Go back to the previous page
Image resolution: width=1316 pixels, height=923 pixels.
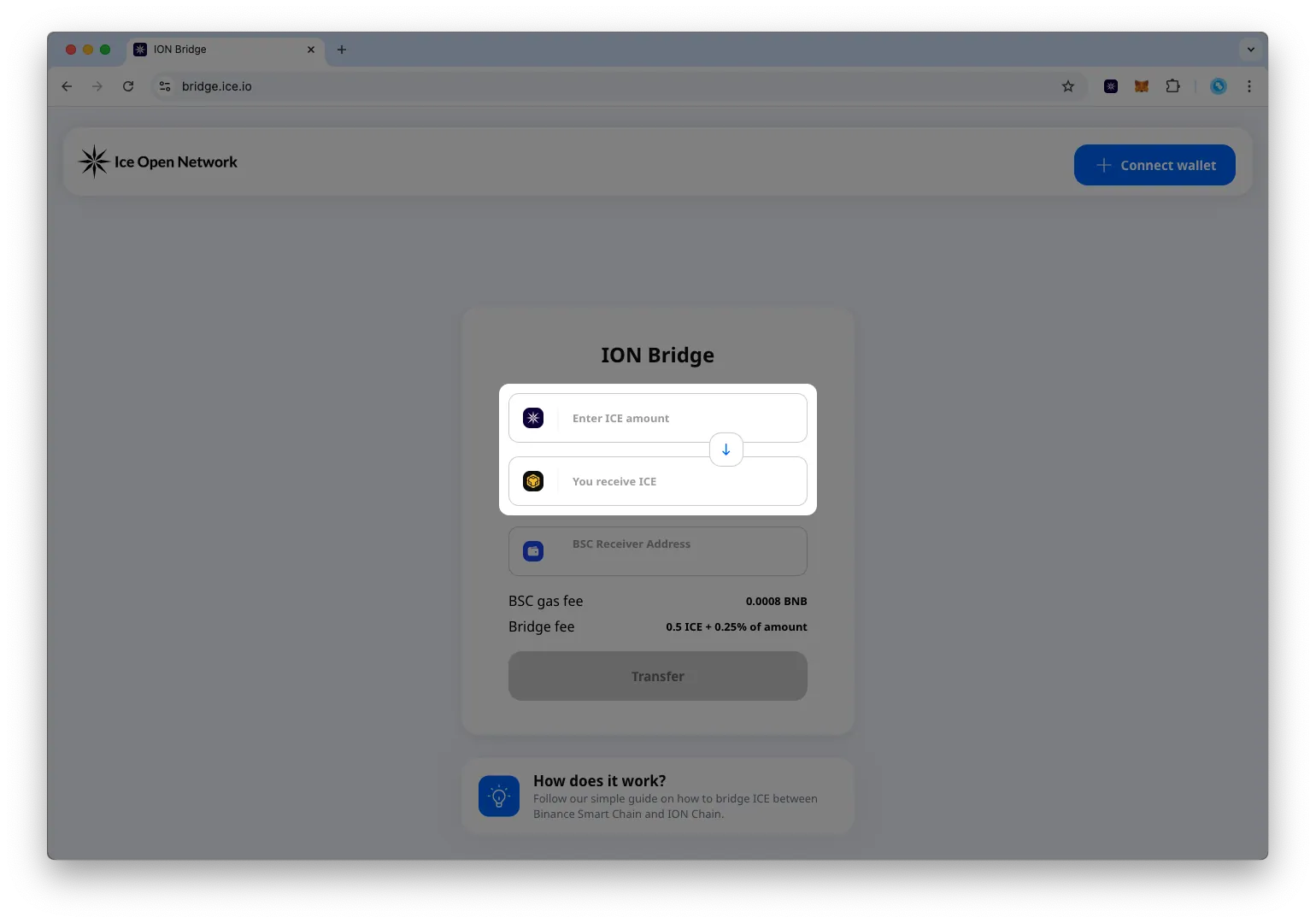point(67,86)
